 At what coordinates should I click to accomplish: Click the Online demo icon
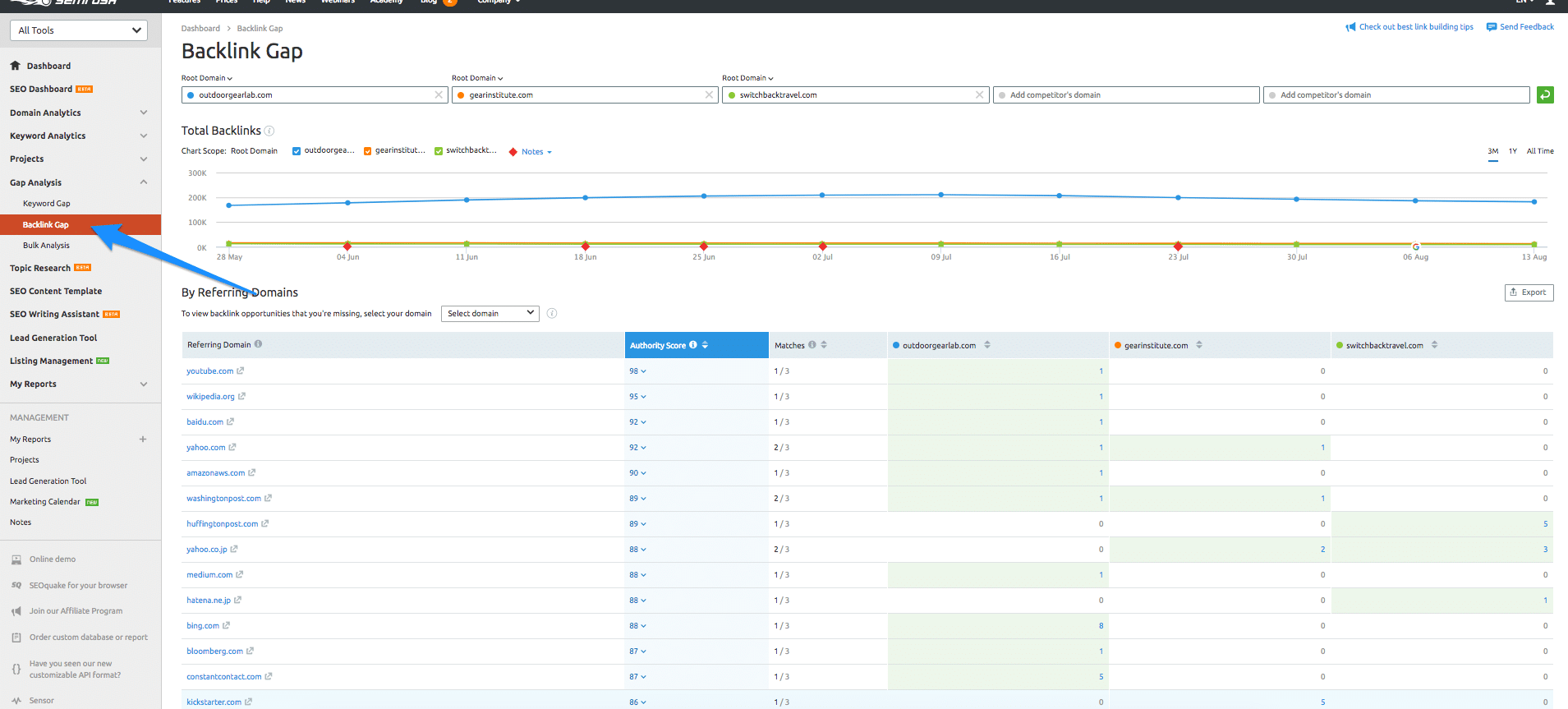pyautogui.click(x=16, y=559)
